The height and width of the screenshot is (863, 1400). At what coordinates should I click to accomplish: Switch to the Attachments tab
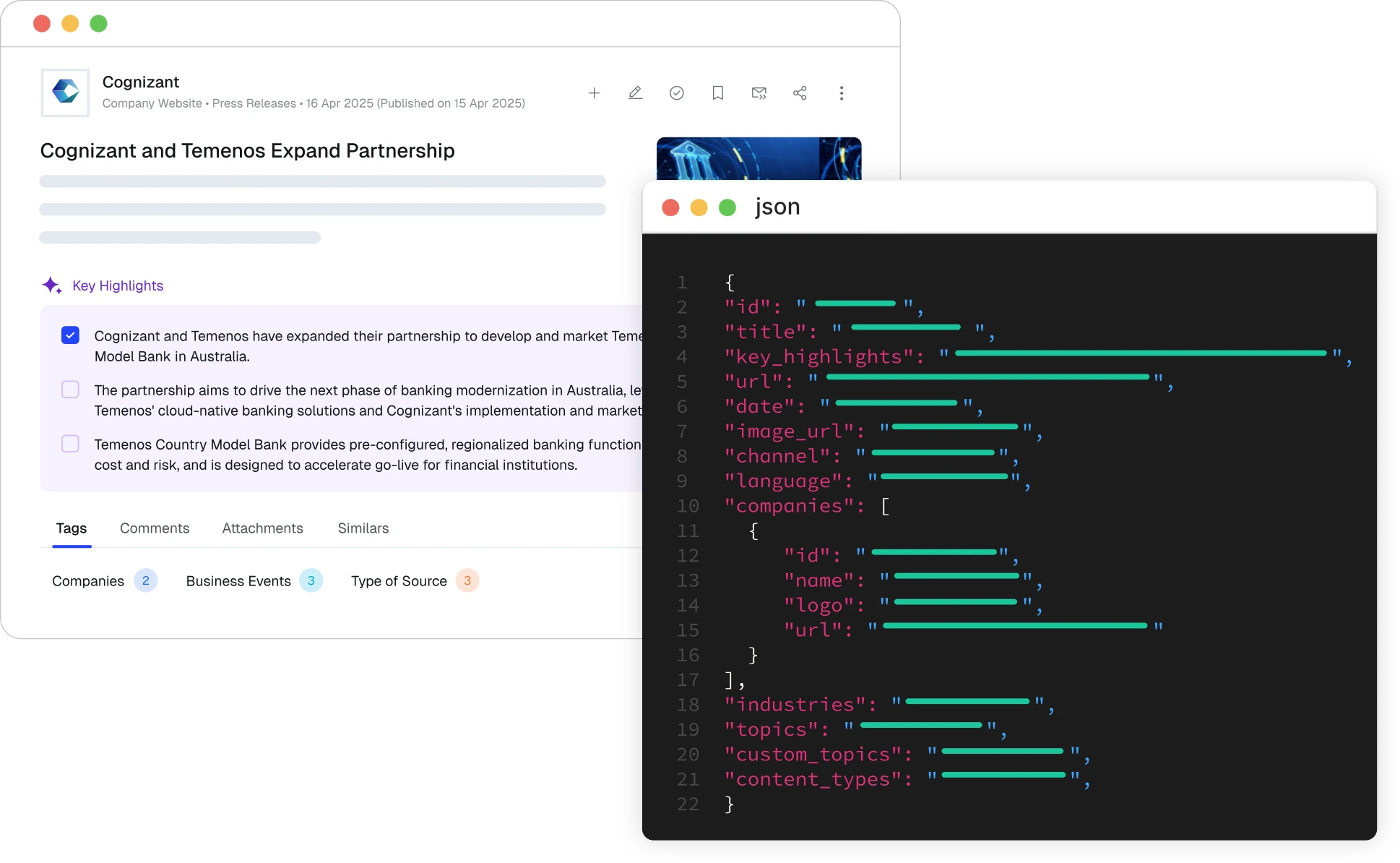(x=263, y=528)
